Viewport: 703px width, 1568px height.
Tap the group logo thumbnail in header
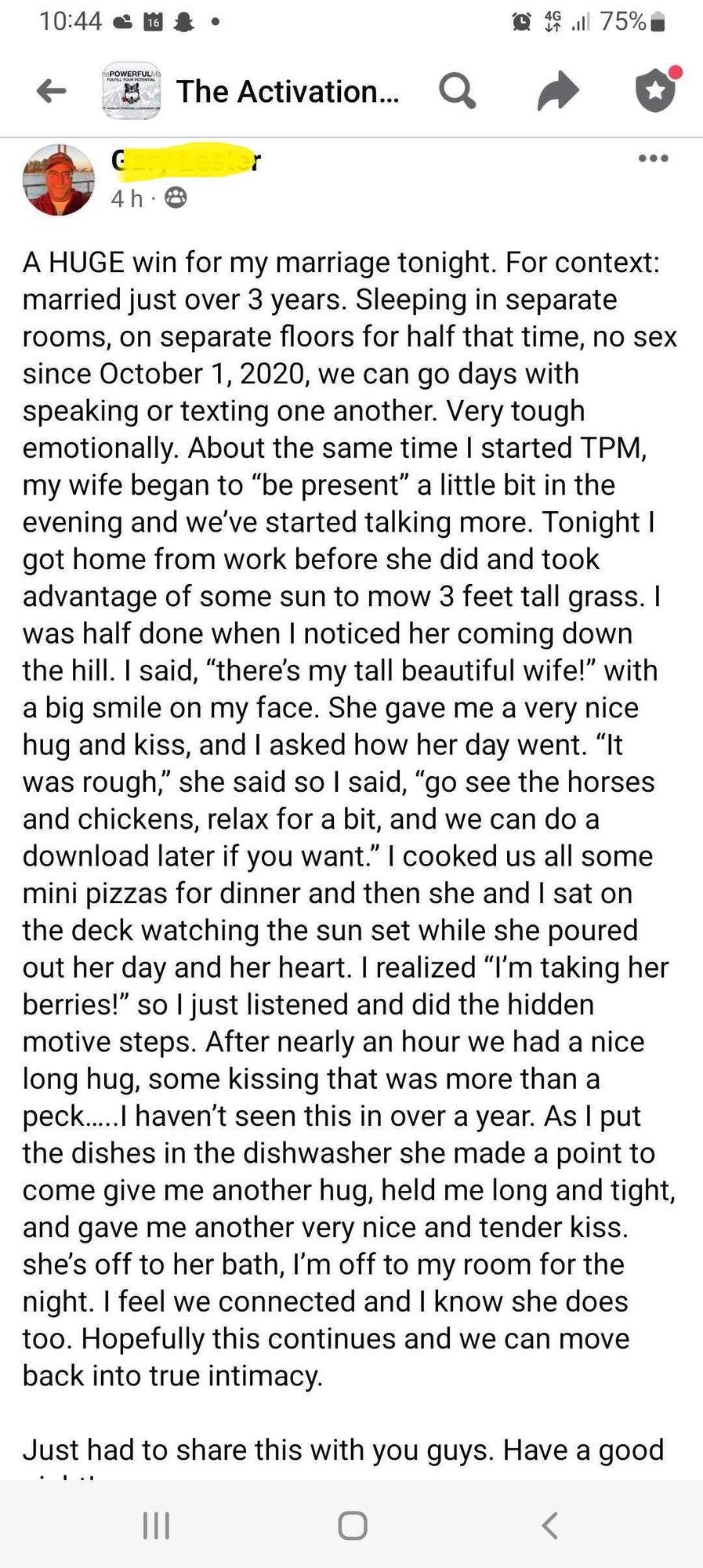tap(132, 91)
